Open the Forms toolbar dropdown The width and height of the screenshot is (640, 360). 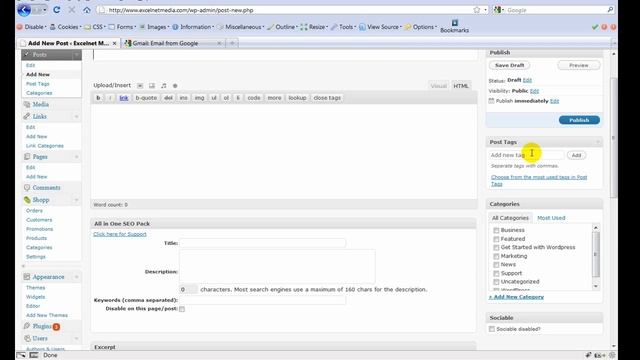[122, 27]
